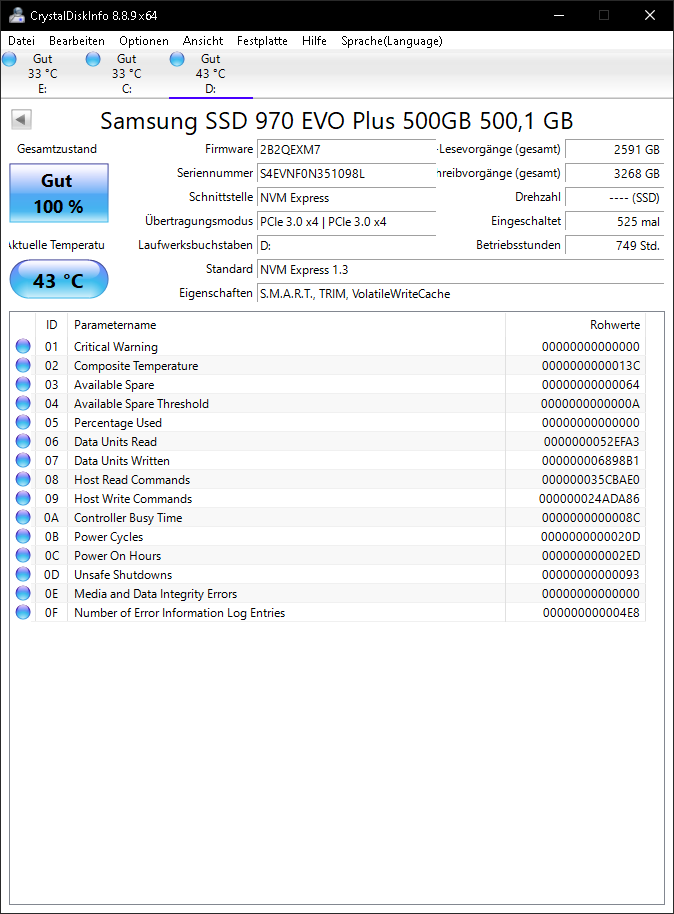The width and height of the screenshot is (674, 914).
Task: Click the Drehzahl value ---- (SSD)
Action: tap(615, 198)
